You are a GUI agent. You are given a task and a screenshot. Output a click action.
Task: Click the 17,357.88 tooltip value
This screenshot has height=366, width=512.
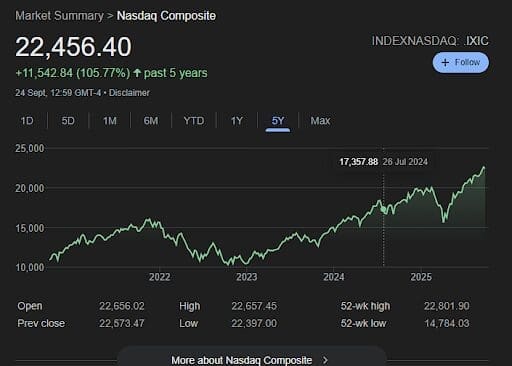359,162
